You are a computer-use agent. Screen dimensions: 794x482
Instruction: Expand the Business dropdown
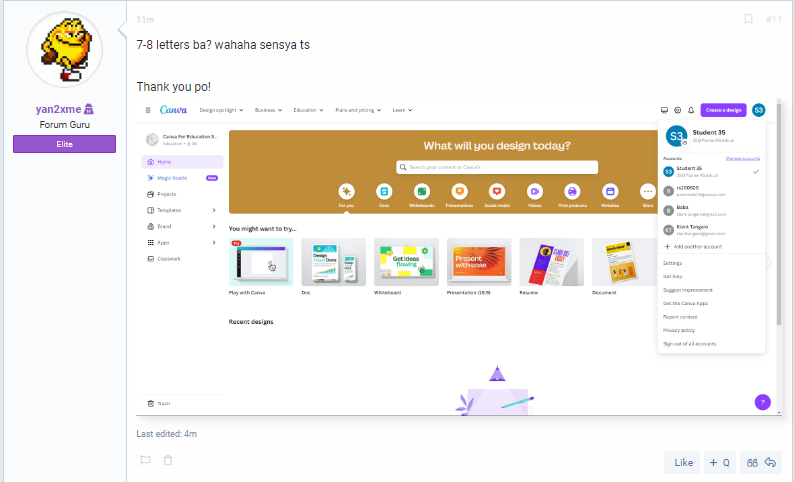(x=268, y=110)
